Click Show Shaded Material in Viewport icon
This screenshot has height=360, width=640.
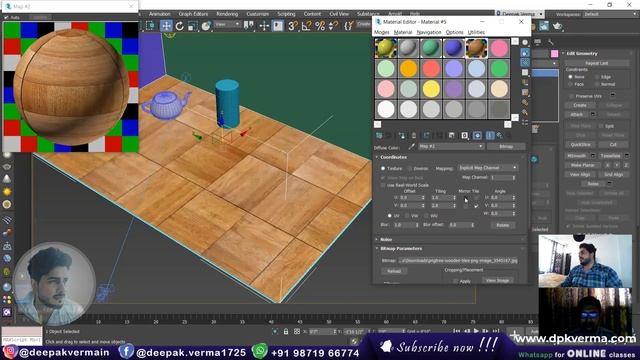(477, 136)
